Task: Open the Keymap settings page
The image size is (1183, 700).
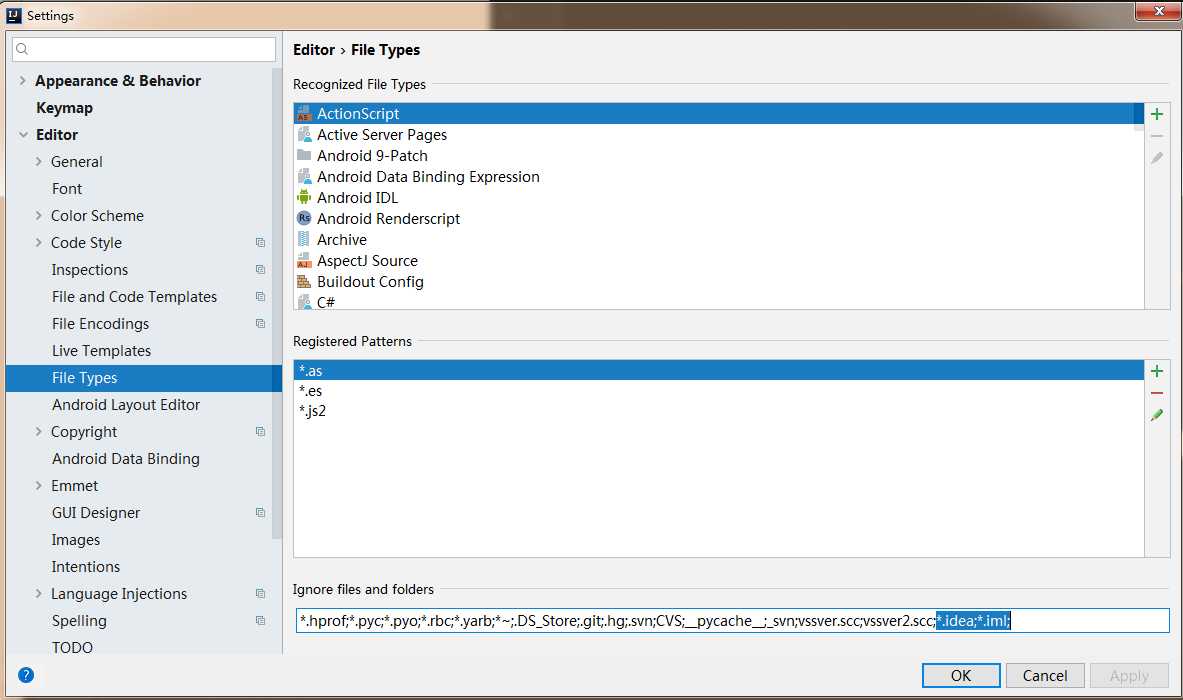Action: 64,108
